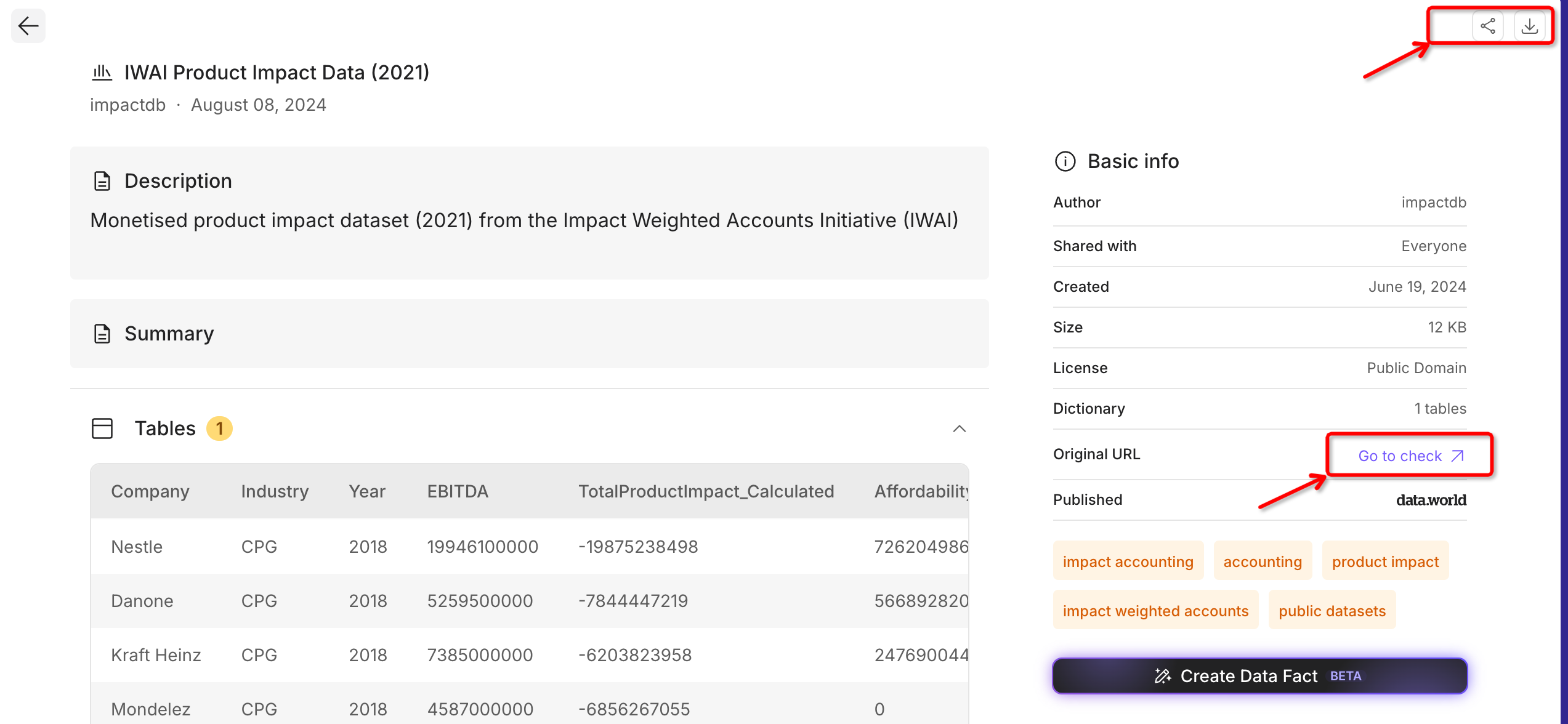Click the Tables panel icon
The height and width of the screenshot is (724, 1568).
[102, 428]
